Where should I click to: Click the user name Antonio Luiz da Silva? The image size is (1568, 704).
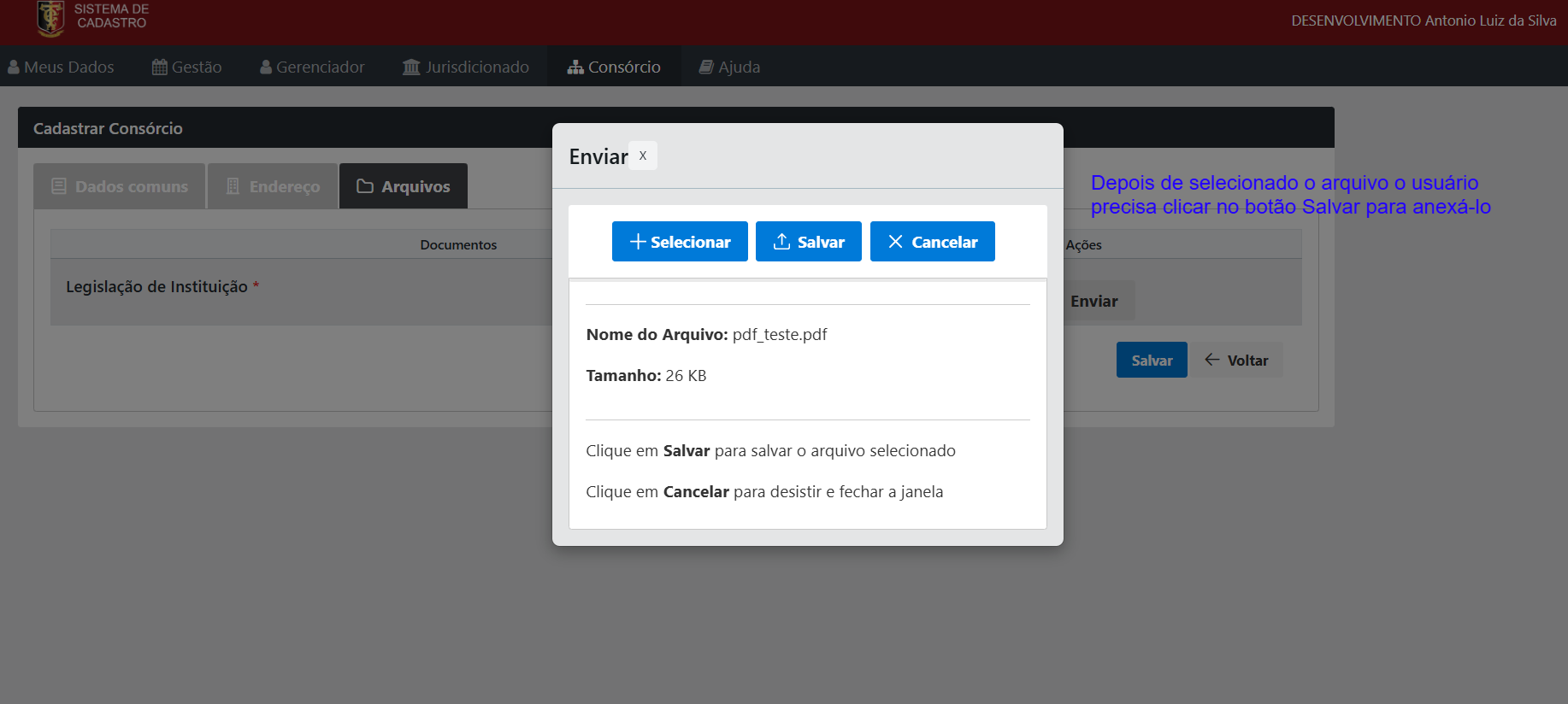pos(1490,21)
